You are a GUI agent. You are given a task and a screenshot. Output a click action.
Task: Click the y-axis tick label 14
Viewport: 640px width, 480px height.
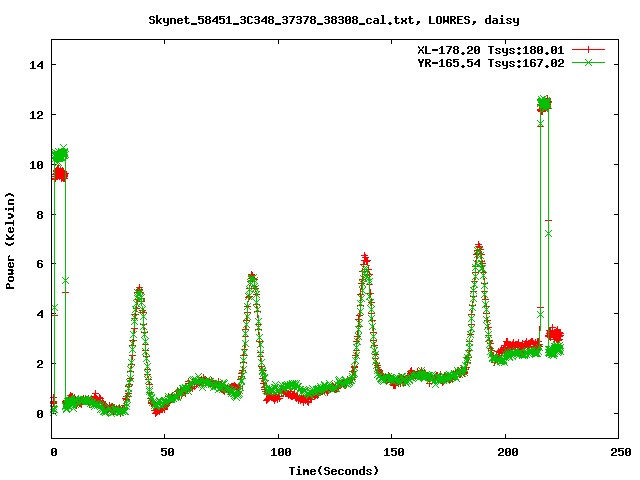pos(36,65)
